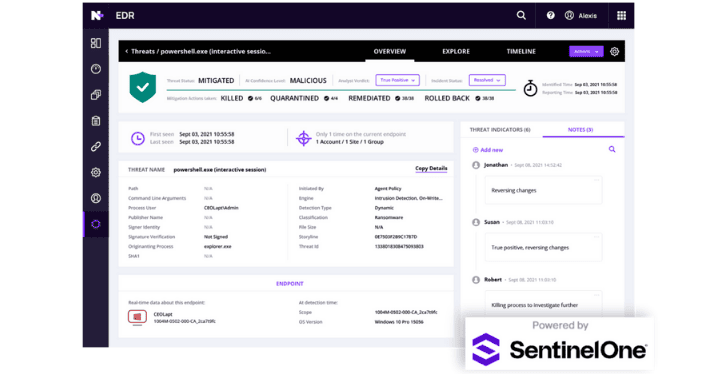Go back via Threats breadcrumb arrow
The width and height of the screenshot is (717, 374).
pyautogui.click(x=127, y=51)
